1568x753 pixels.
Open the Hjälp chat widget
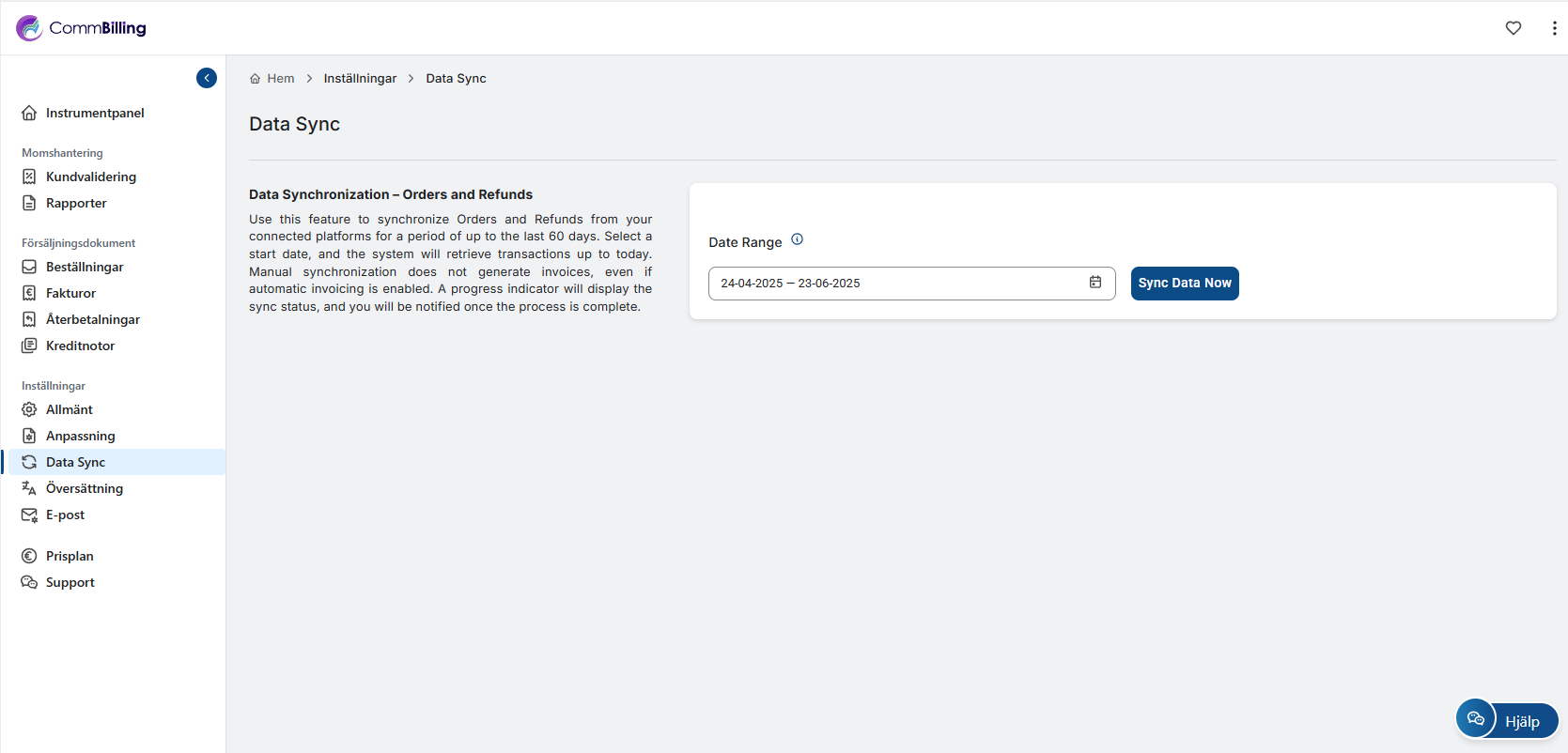pos(1506,720)
